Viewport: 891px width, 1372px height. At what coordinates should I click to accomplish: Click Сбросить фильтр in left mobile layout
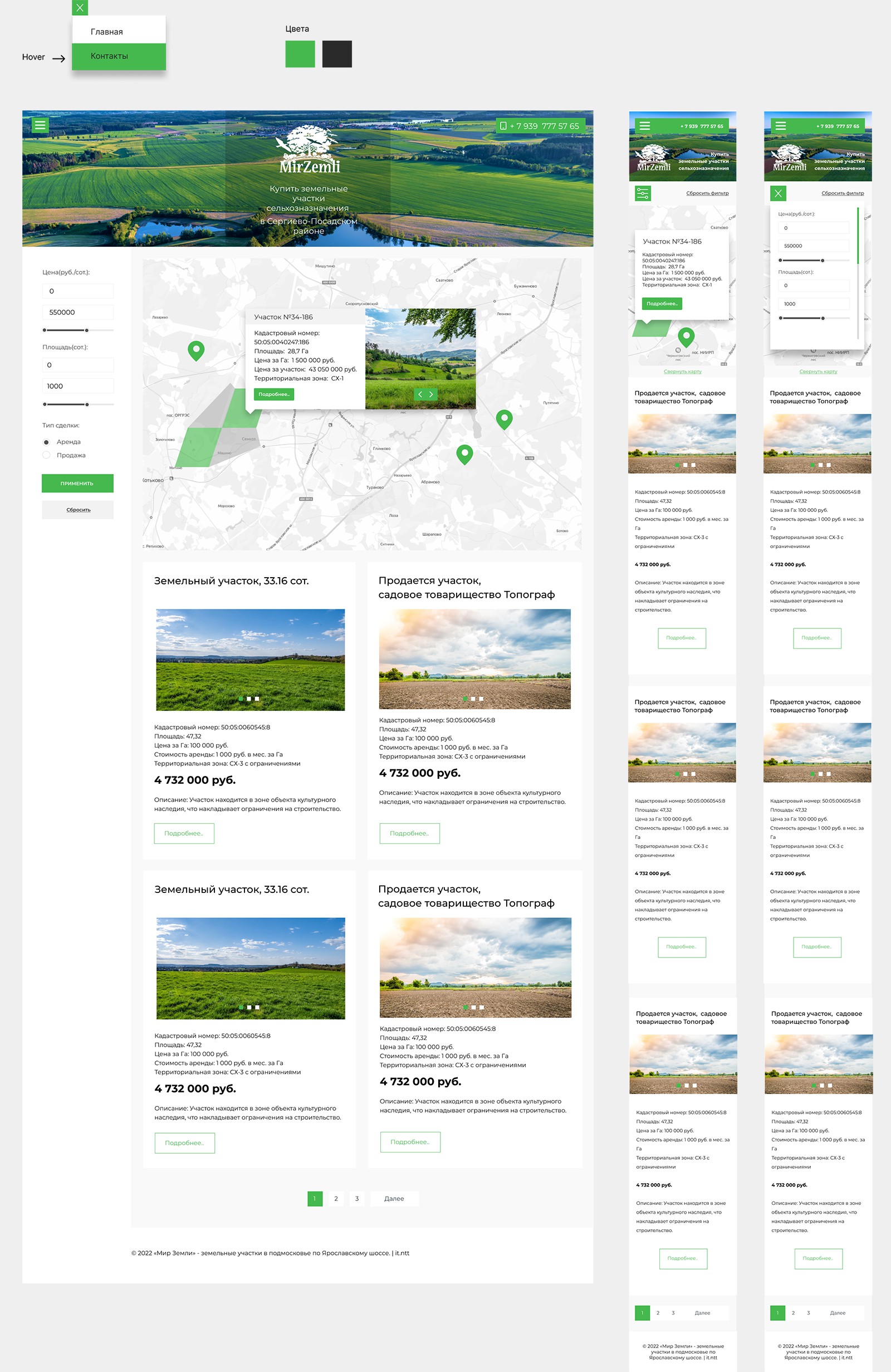click(707, 193)
